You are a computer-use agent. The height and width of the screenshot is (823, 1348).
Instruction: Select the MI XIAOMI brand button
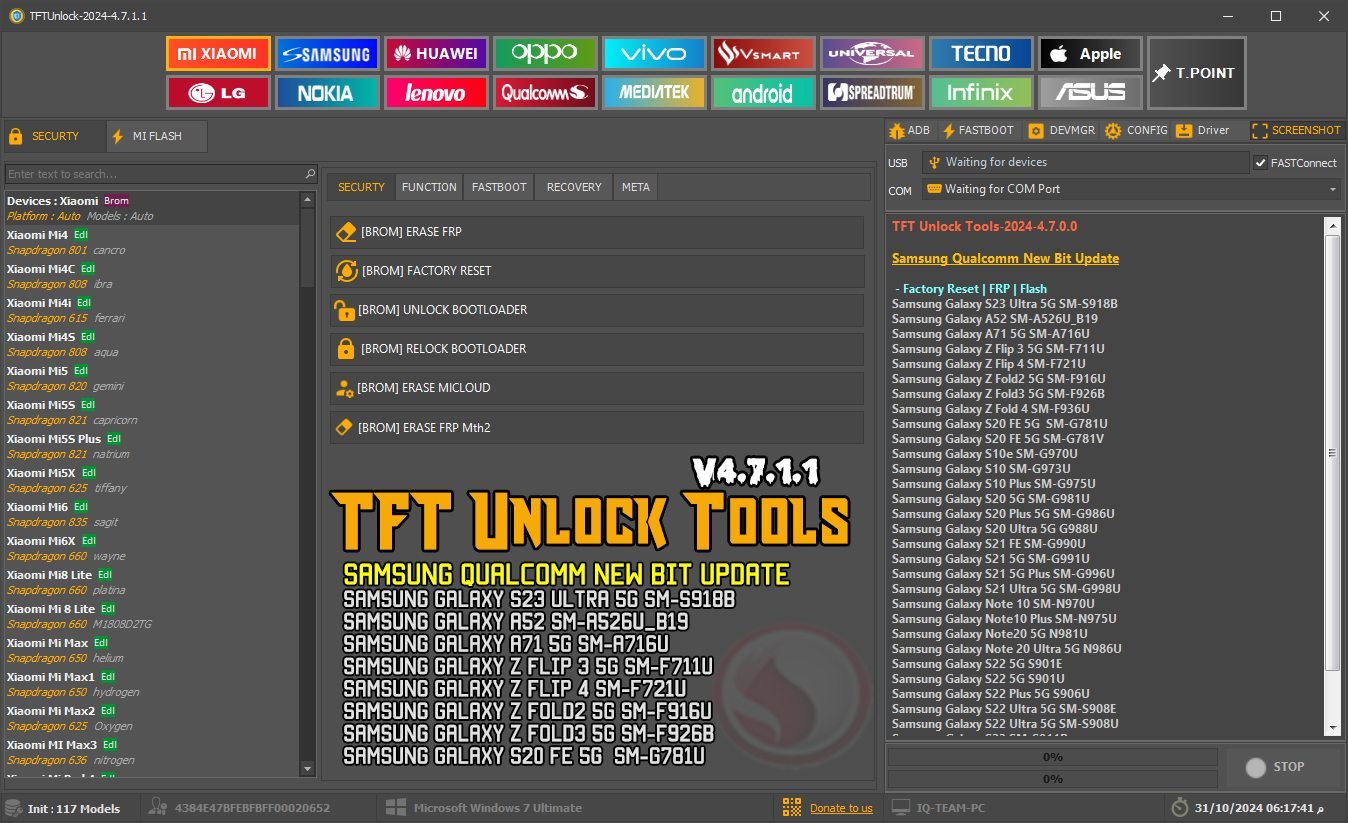tap(218, 53)
